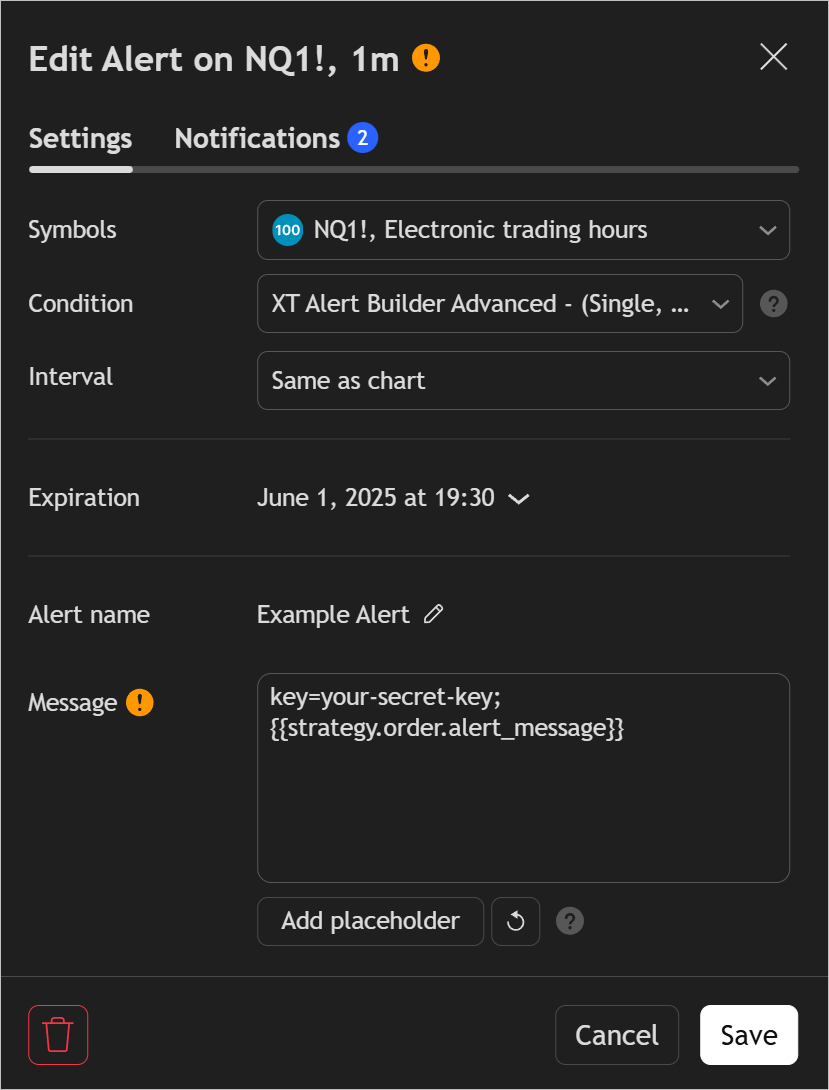Image resolution: width=829 pixels, height=1090 pixels.
Task: Close the Edit Alert dialog
Action: 773,57
